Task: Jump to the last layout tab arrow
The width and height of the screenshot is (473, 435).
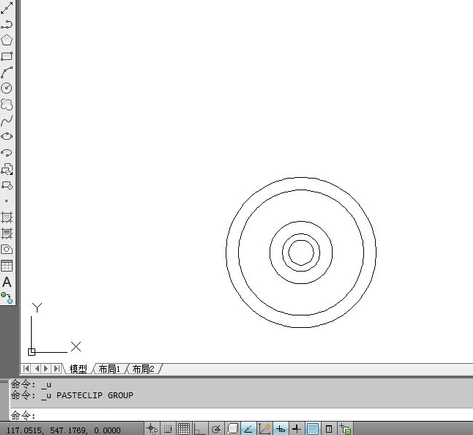Action: (57, 369)
